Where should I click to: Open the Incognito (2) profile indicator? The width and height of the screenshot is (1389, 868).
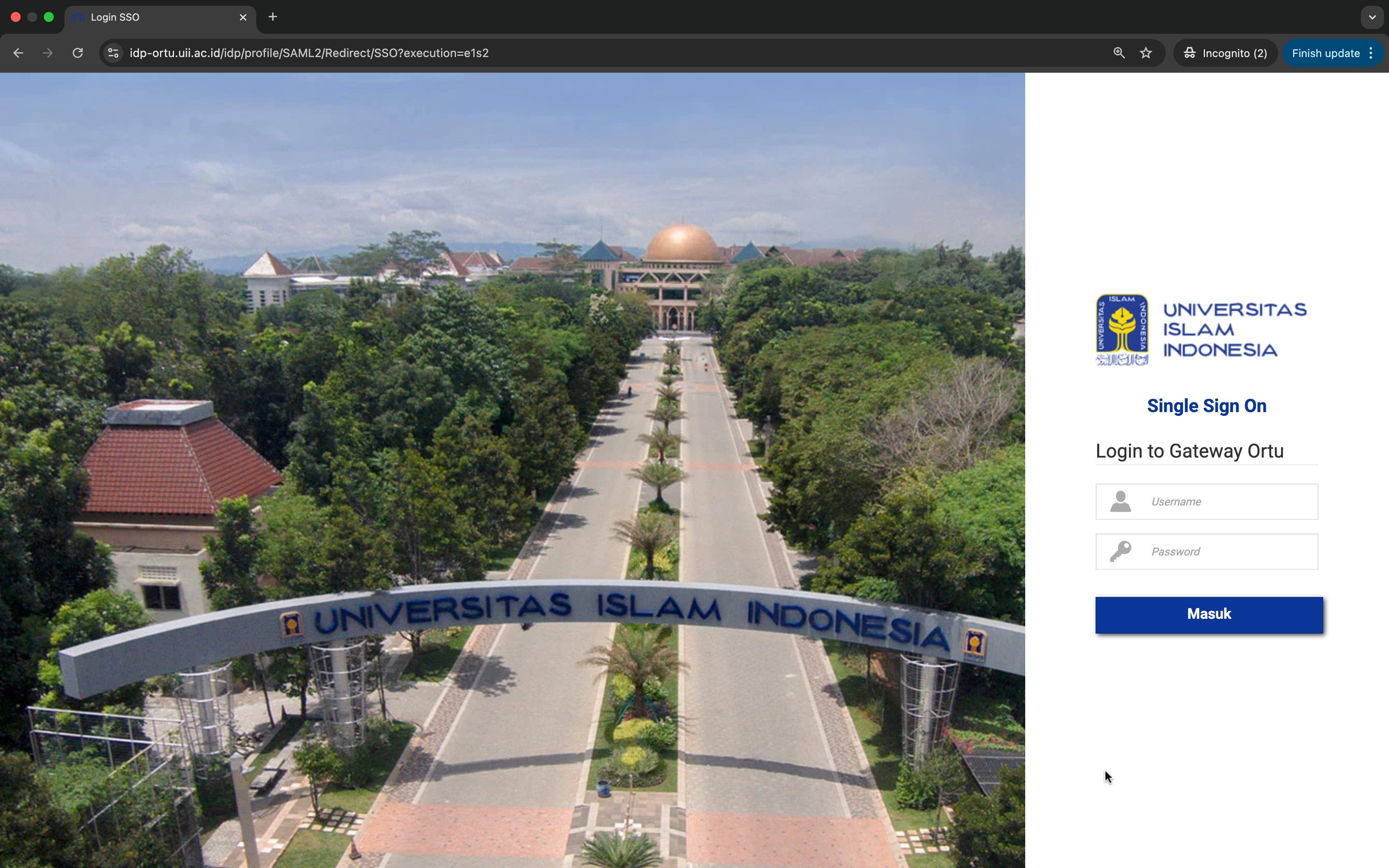pyautogui.click(x=1225, y=53)
